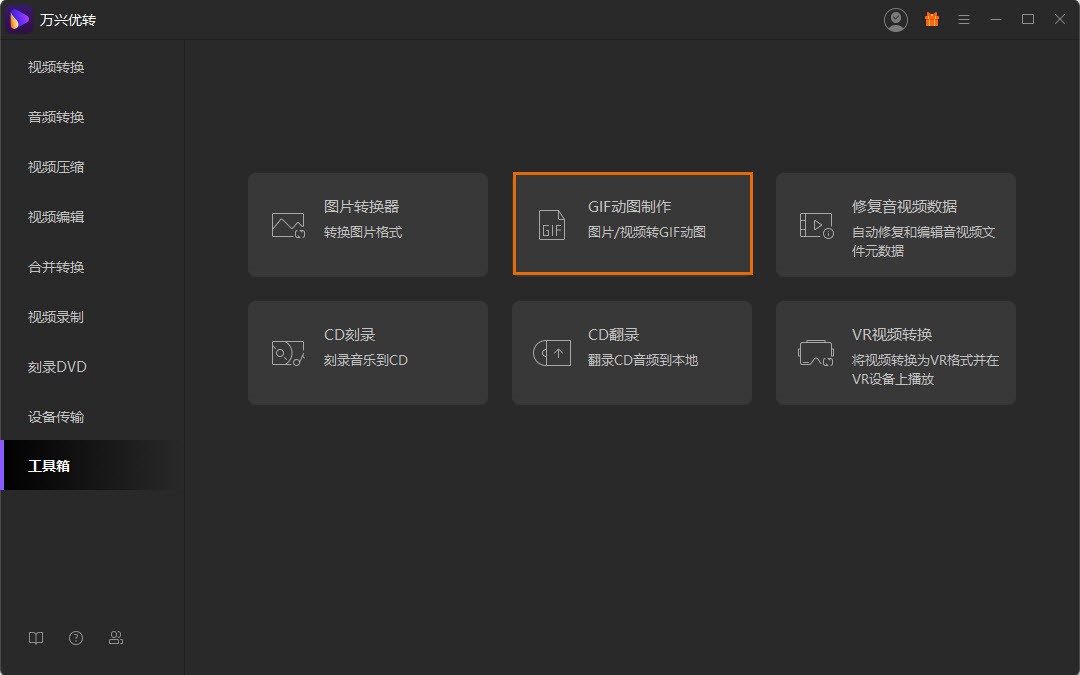Click the 万兴优转 app logo
This screenshot has width=1080, height=675.
[19, 19]
